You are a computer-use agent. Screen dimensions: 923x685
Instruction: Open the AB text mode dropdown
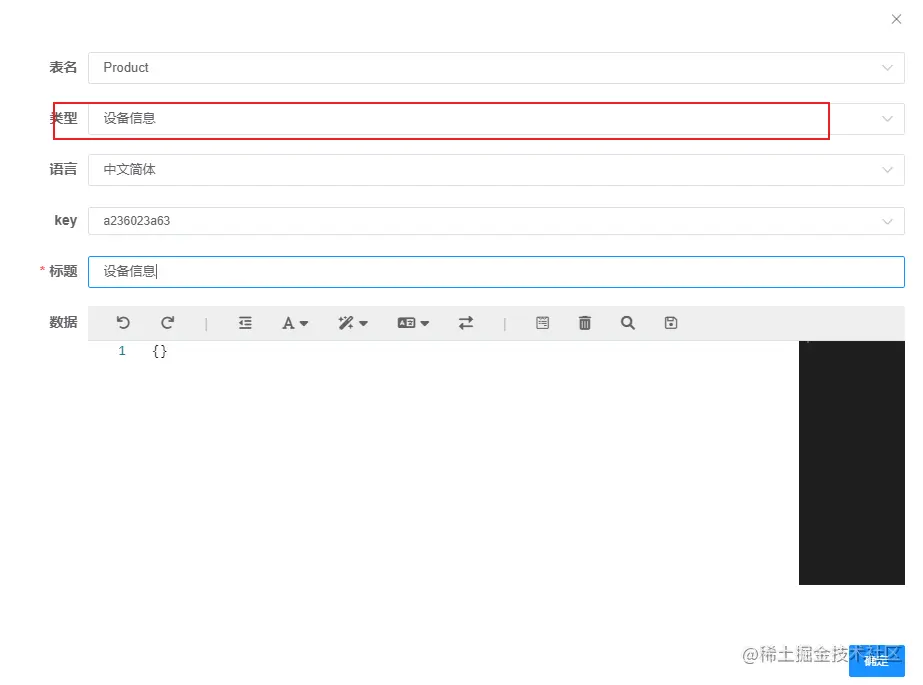pos(413,322)
